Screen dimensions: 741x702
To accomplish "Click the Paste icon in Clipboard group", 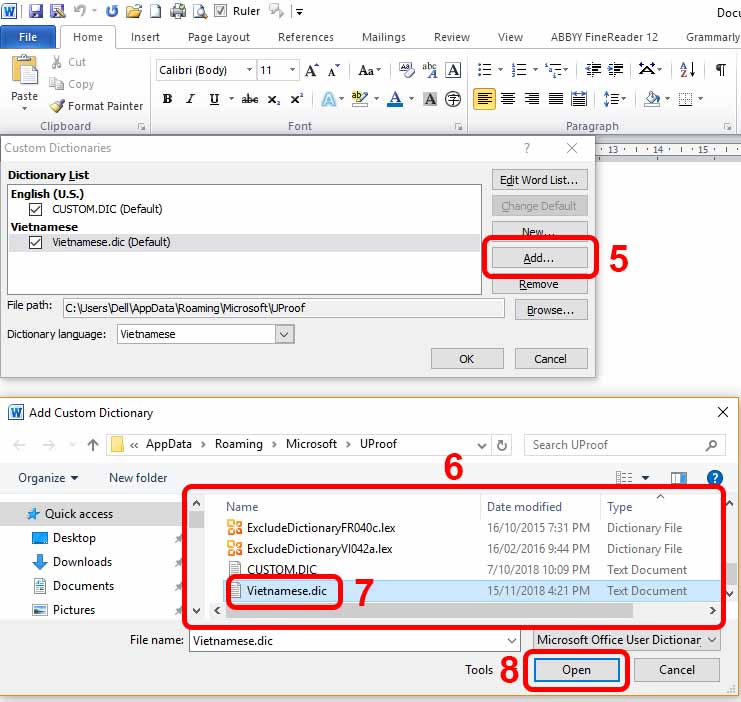I will pos(24,71).
